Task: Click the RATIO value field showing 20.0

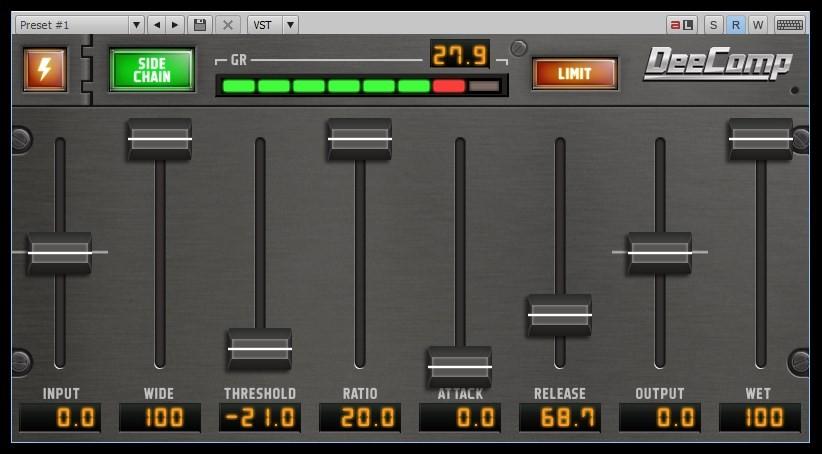Action: (360, 418)
